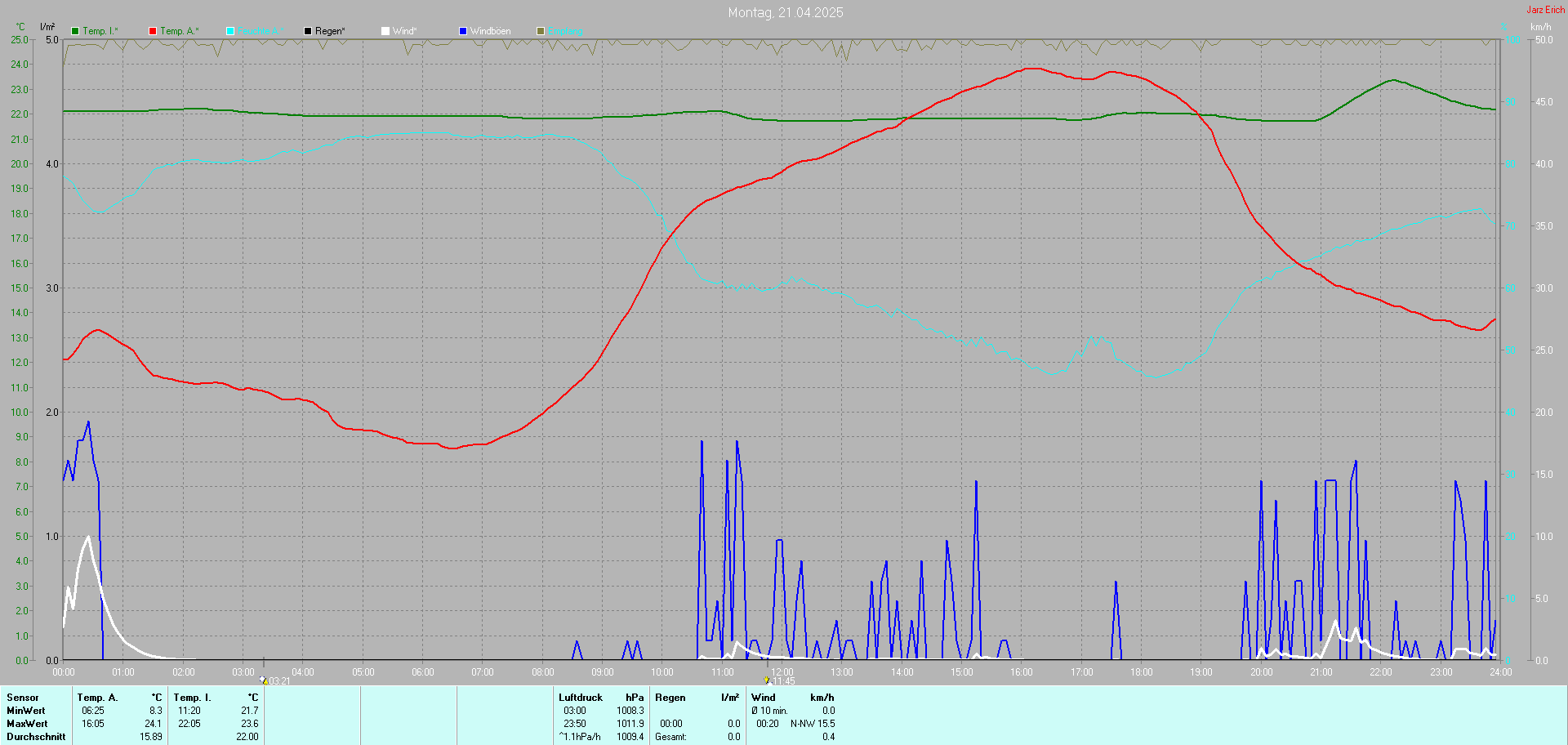The width and height of the screenshot is (1568, 745).
Task: Click the 'Ø 10 min.' wind label
Action: (x=769, y=711)
